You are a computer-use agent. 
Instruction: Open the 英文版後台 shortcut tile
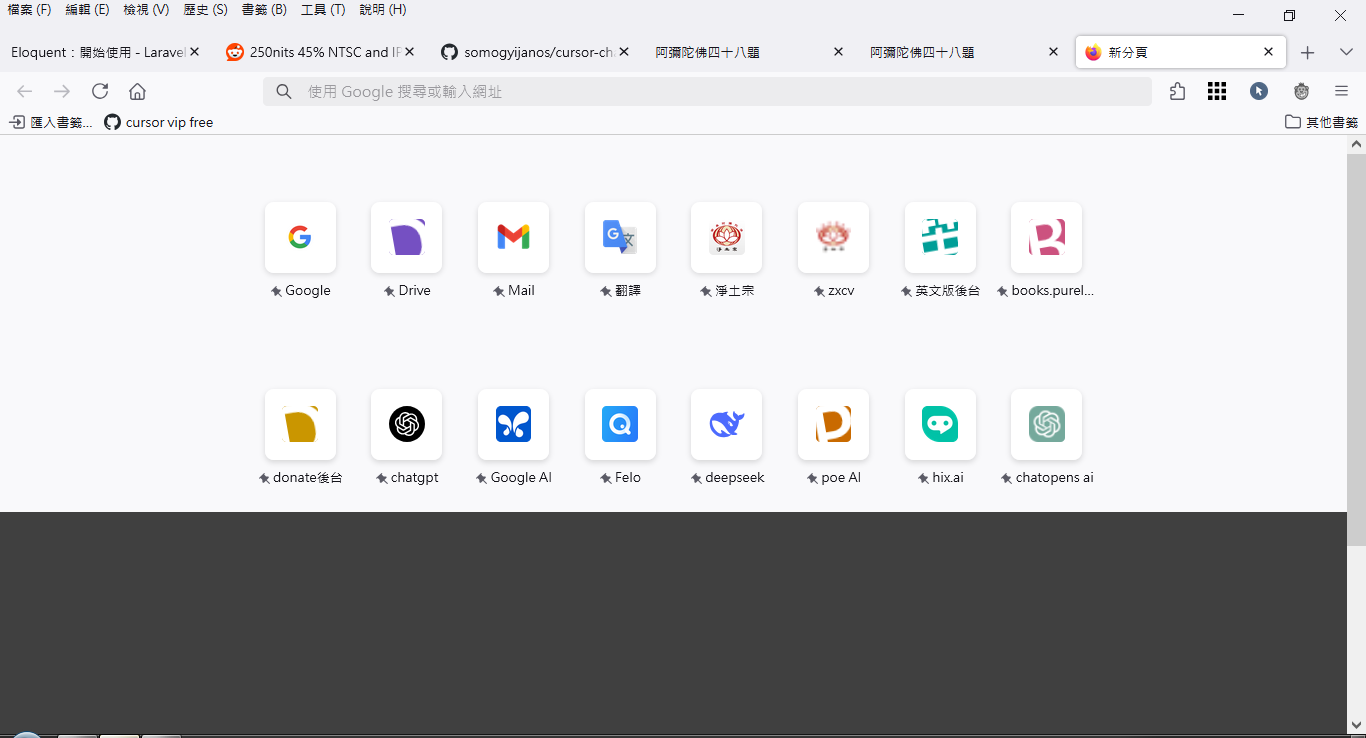pos(940,238)
